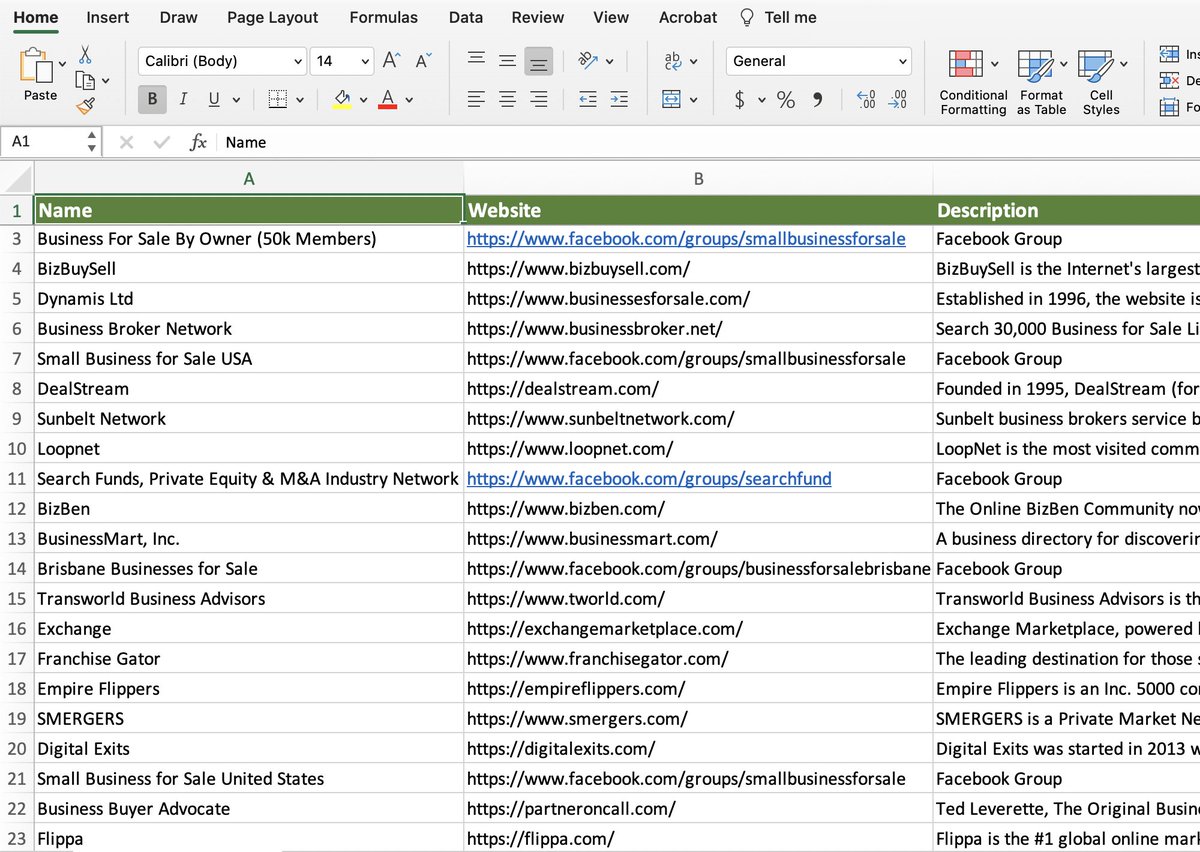Click the text orientation icon
1200x852 pixels.
click(589, 61)
